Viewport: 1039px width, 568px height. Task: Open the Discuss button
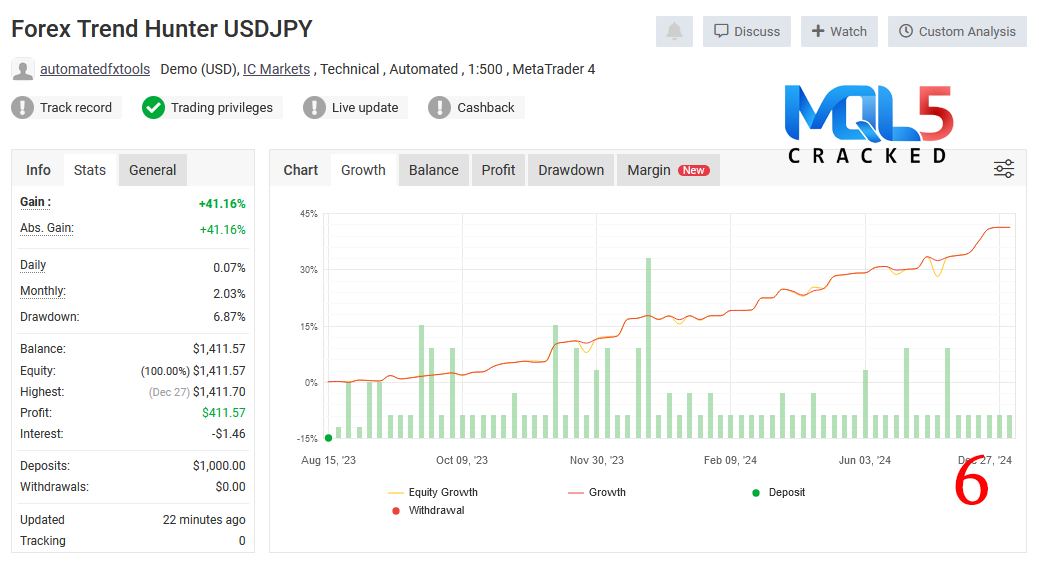(x=747, y=31)
